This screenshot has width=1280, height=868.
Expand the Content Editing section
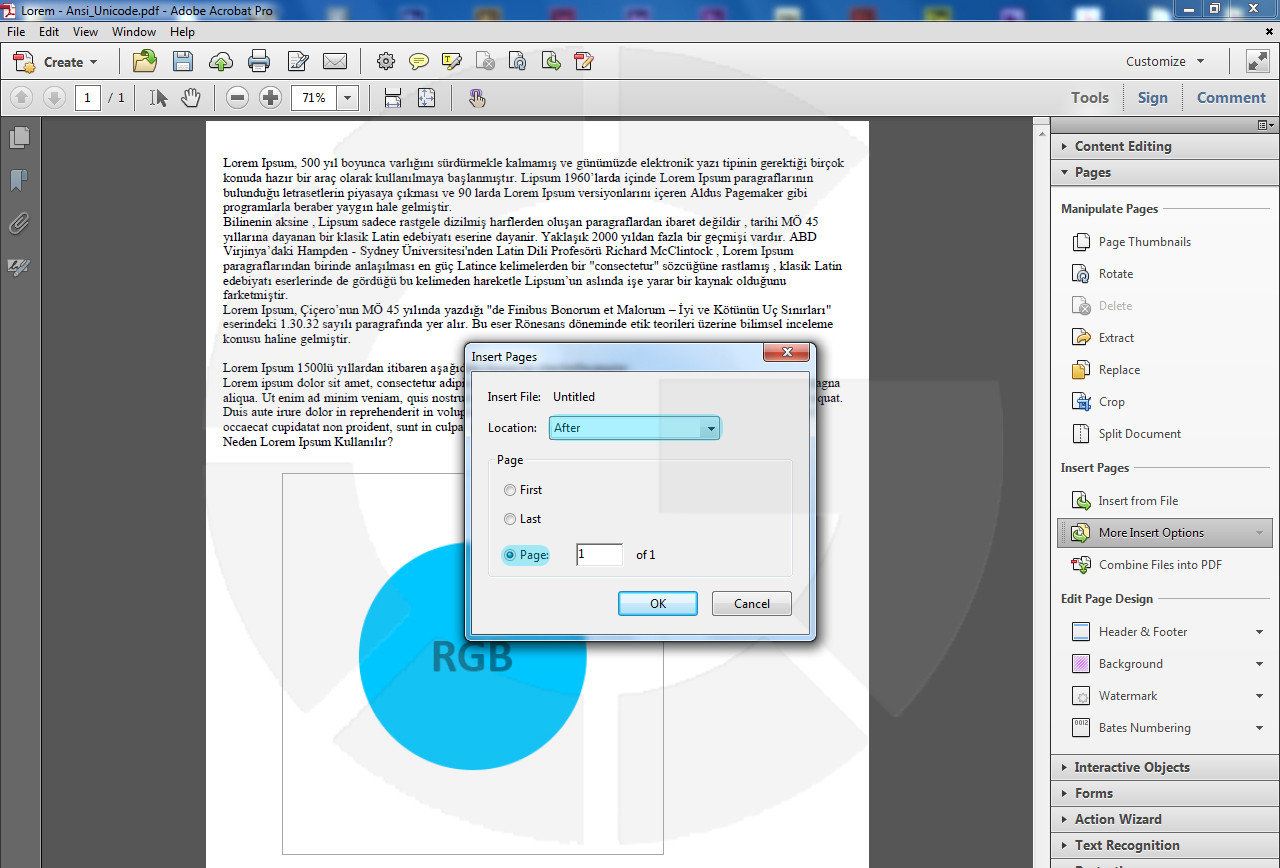[x=1165, y=146]
